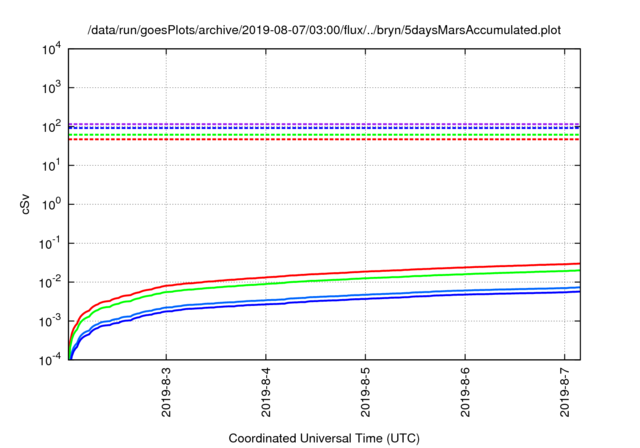Click the 10^-4 y-axis tick label
Image resolution: width=640 pixels, height=448 pixels.
(x=50, y=359)
